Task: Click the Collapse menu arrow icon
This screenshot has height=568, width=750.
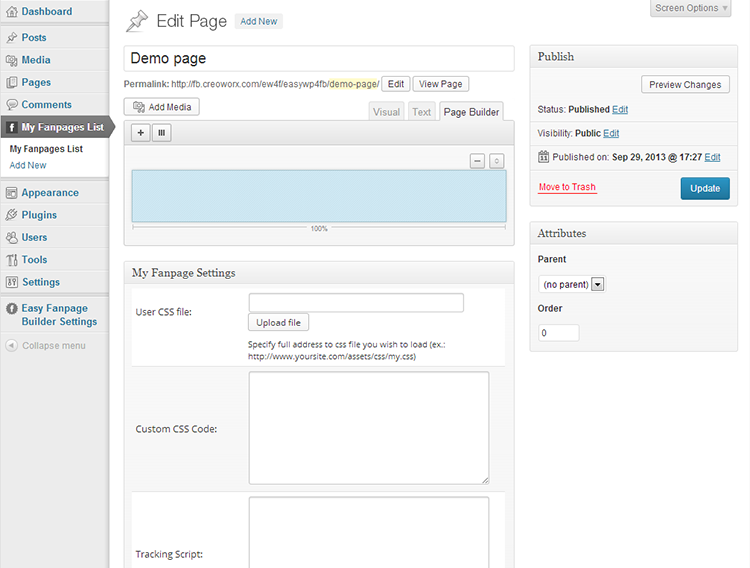Action: pos(11,345)
